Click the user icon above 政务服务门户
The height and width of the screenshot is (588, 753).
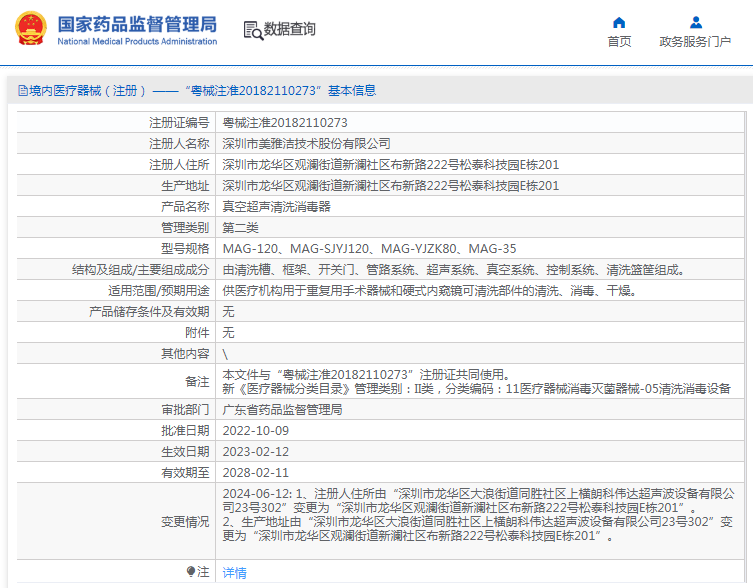(696, 23)
